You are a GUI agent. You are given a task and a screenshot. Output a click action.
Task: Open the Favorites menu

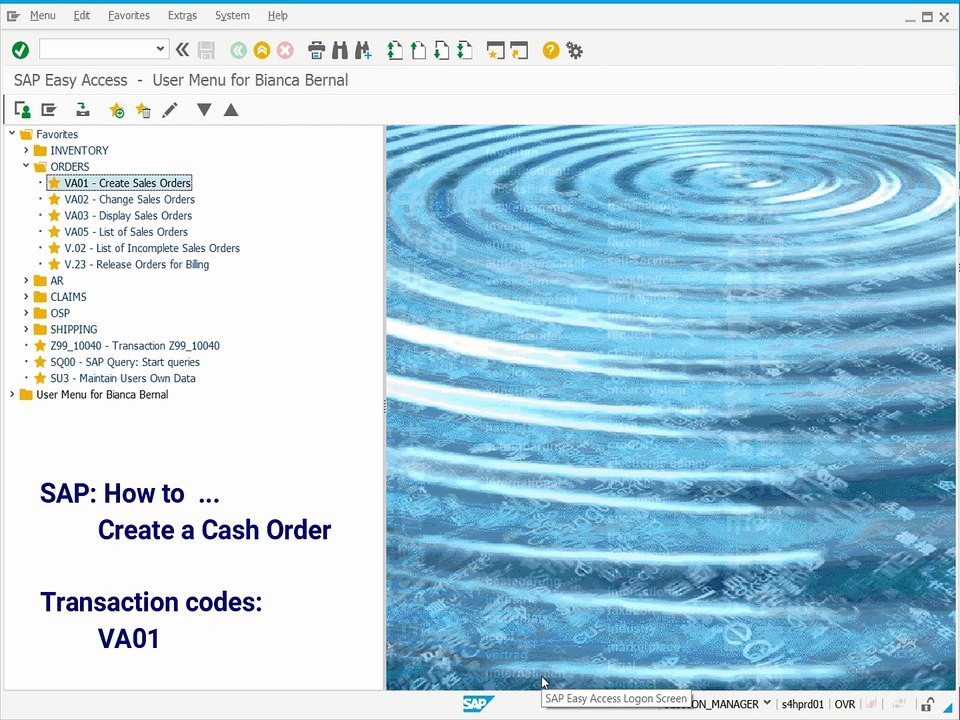click(x=129, y=15)
